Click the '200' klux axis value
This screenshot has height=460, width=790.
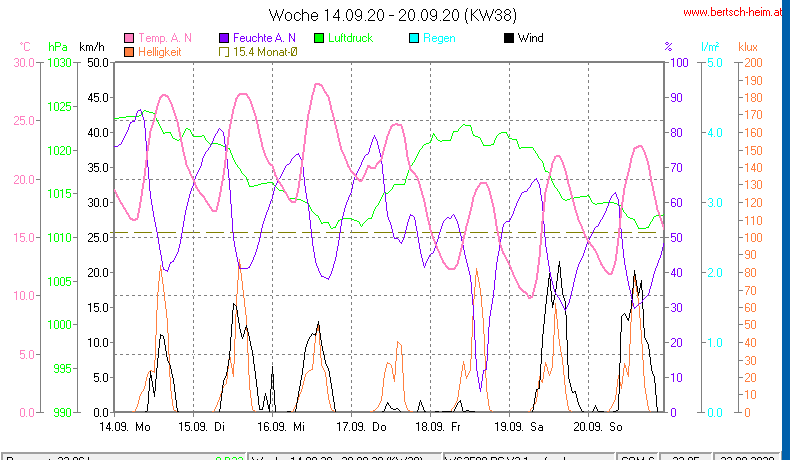pos(754,63)
